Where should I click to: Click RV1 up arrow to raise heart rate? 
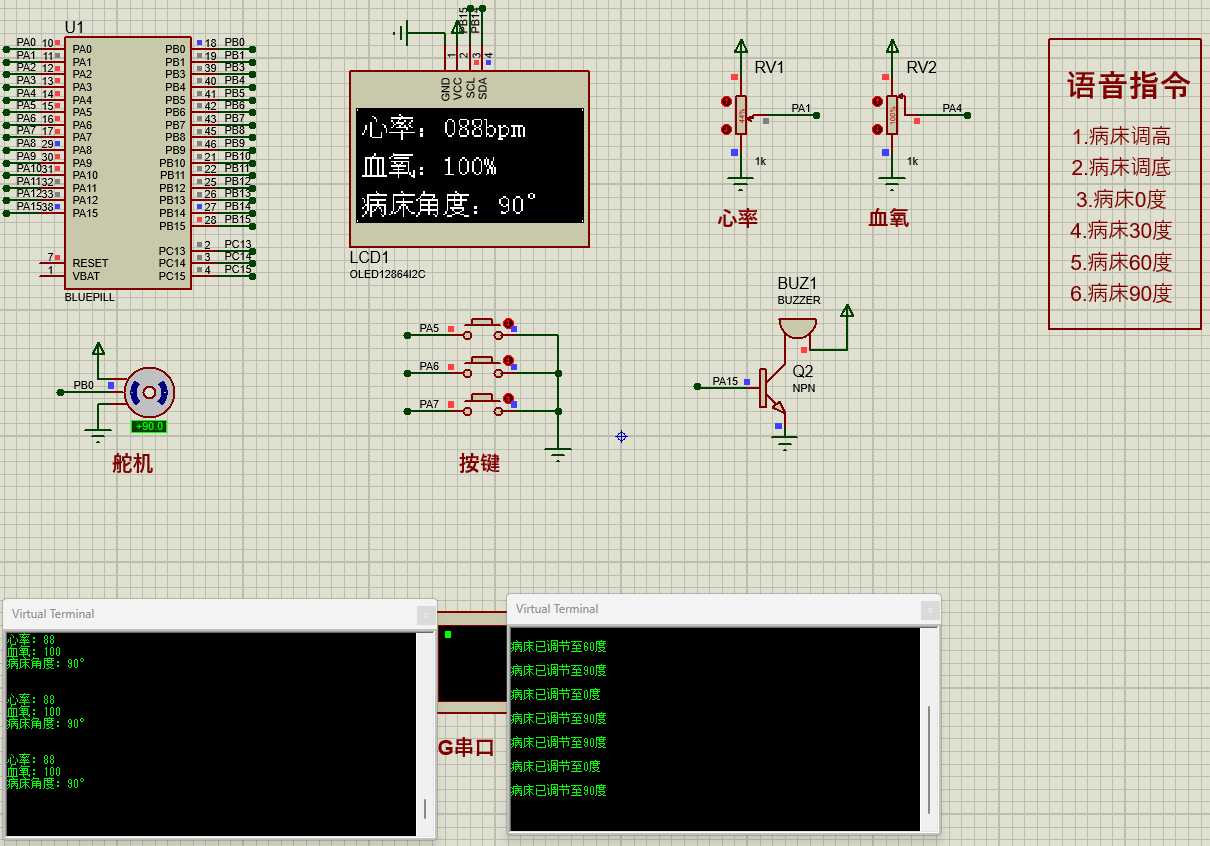pyautogui.click(x=726, y=102)
